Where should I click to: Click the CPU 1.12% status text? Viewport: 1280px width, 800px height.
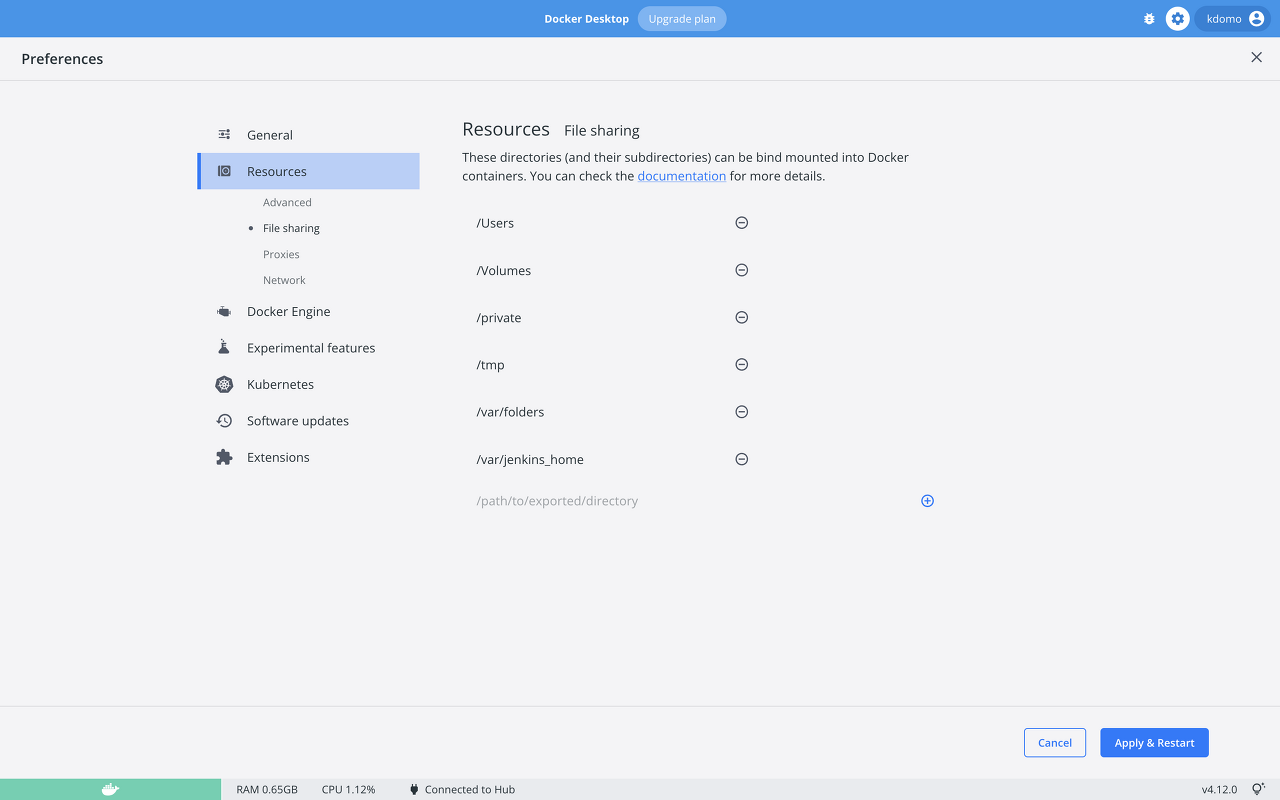348,789
